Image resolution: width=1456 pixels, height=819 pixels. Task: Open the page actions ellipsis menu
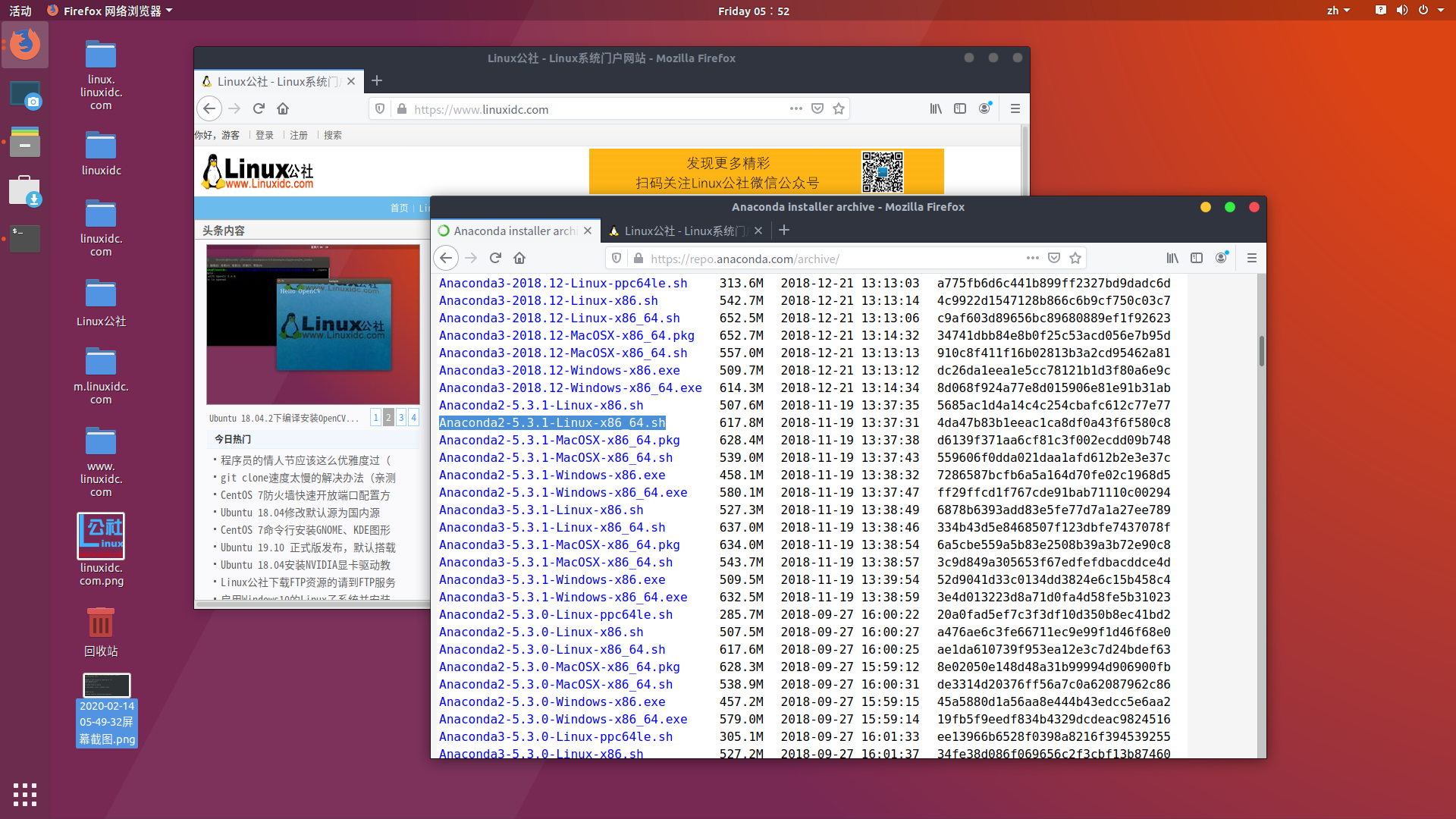click(1032, 258)
